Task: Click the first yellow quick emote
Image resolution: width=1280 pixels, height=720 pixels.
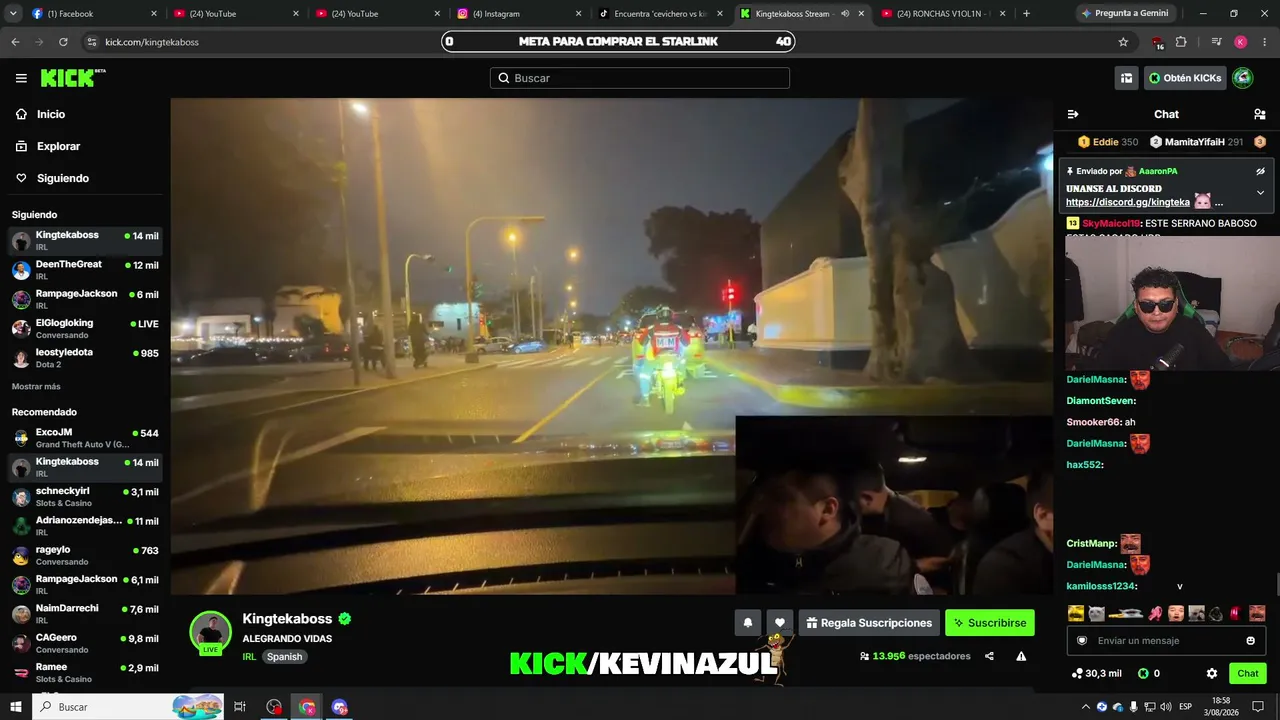Action: [x=1076, y=613]
